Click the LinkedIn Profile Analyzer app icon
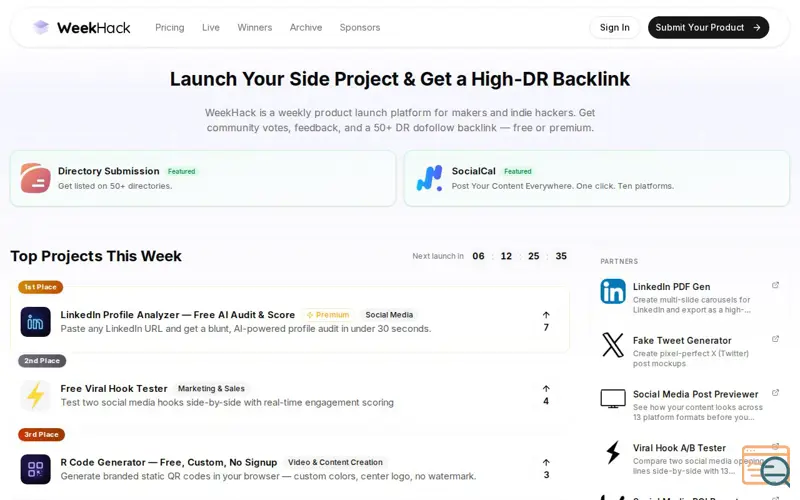Screen dimensions: 800x500 pos(35,322)
